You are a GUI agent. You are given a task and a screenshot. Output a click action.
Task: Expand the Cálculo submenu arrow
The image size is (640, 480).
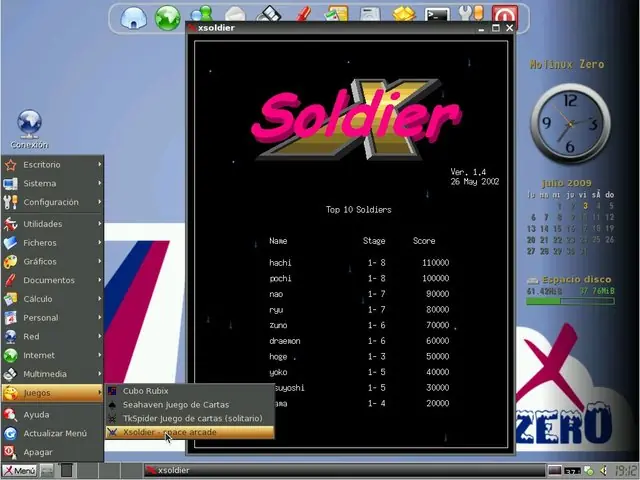[99, 299]
